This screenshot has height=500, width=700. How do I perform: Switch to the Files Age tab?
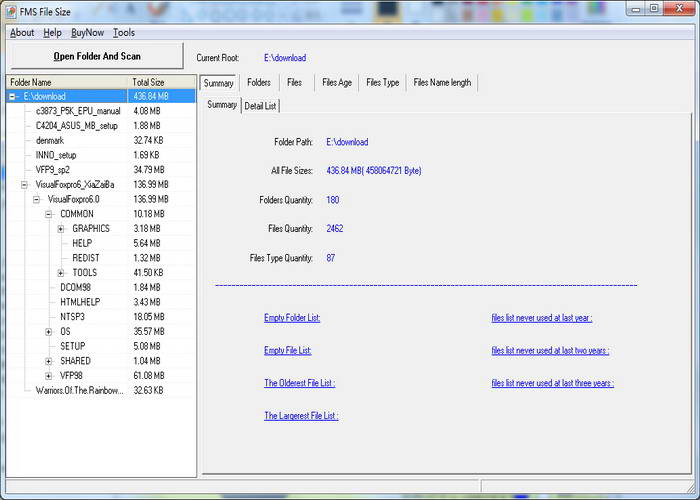pyautogui.click(x=337, y=83)
